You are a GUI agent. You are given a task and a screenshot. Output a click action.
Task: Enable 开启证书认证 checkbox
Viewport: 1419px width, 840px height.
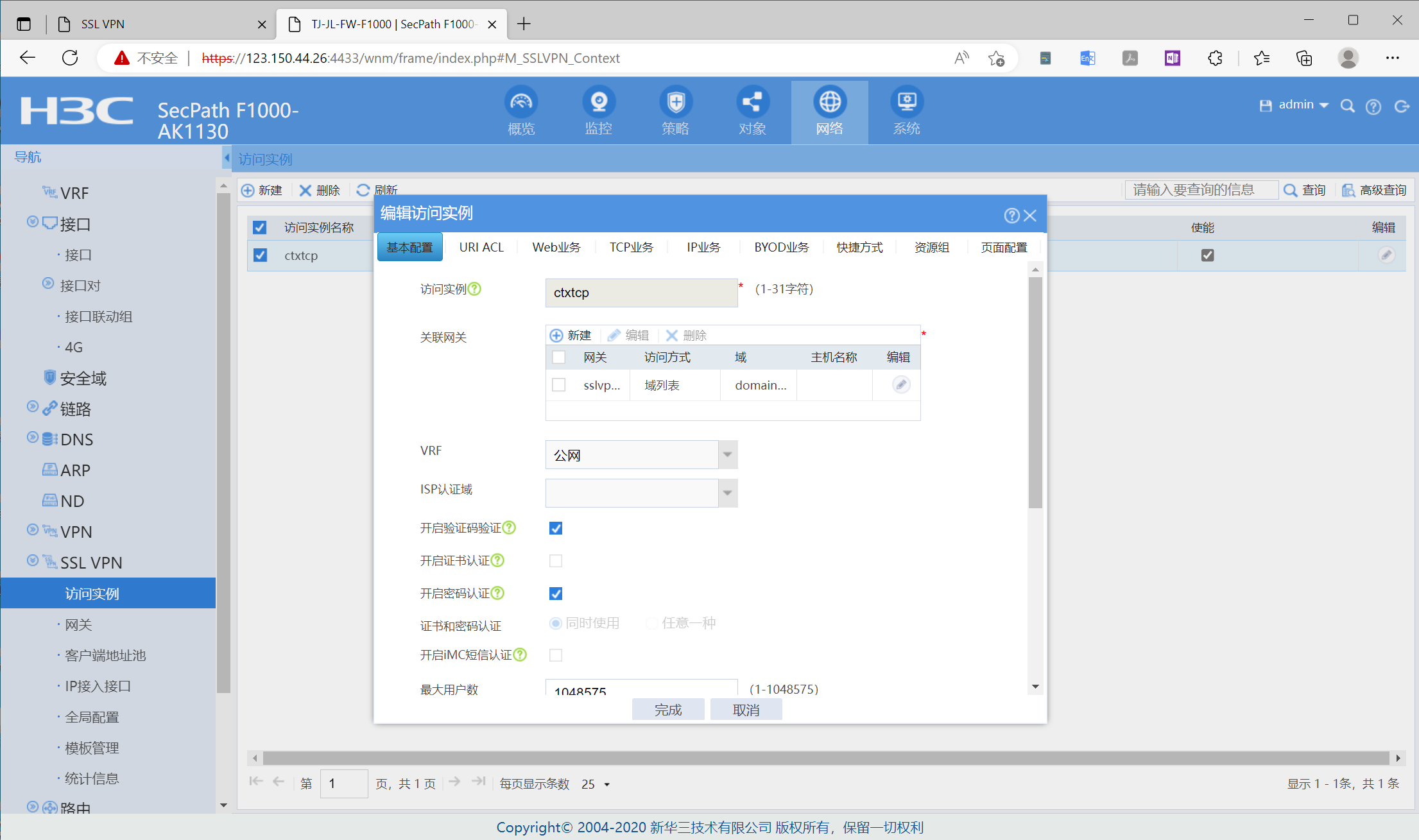pyautogui.click(x=556, y=561)
